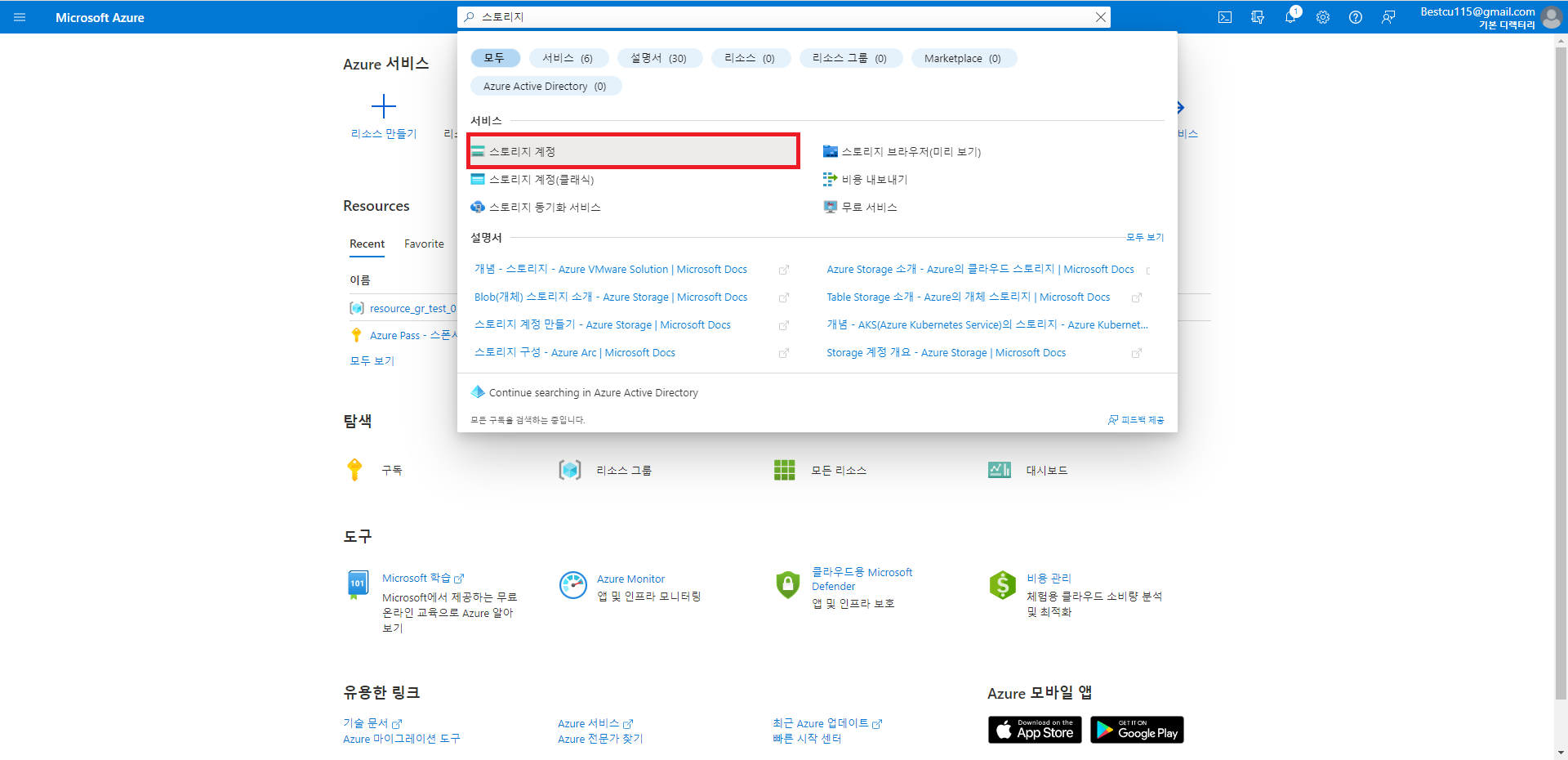Open 스토리지 동기화 서비스 result
1568x760 pixels.
[633, 207]
